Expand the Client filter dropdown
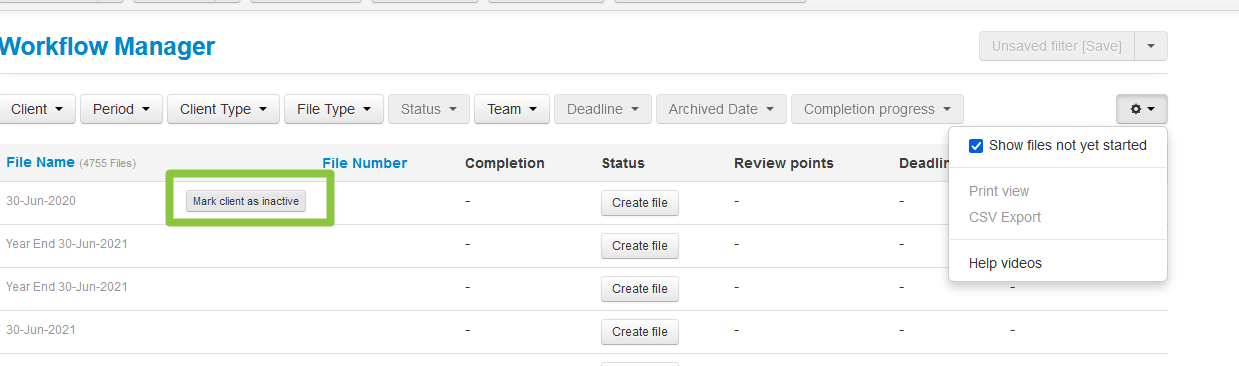1239x366 pixels. (37, 109)
